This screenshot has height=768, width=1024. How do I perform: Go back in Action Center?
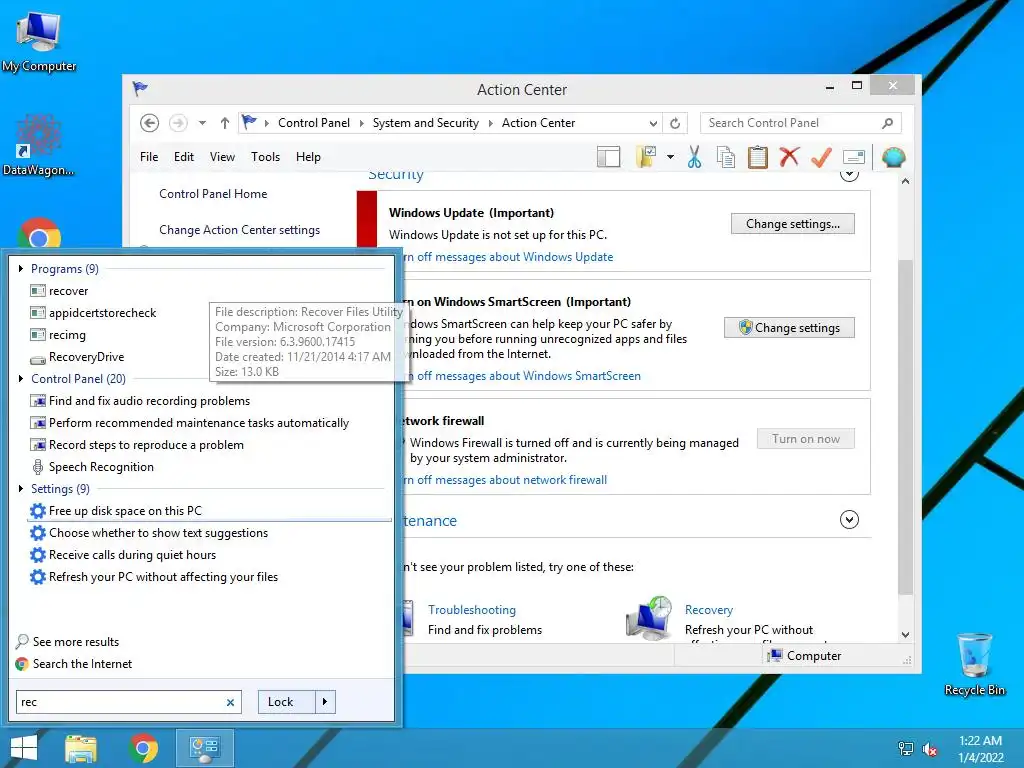tap(150, 123)
